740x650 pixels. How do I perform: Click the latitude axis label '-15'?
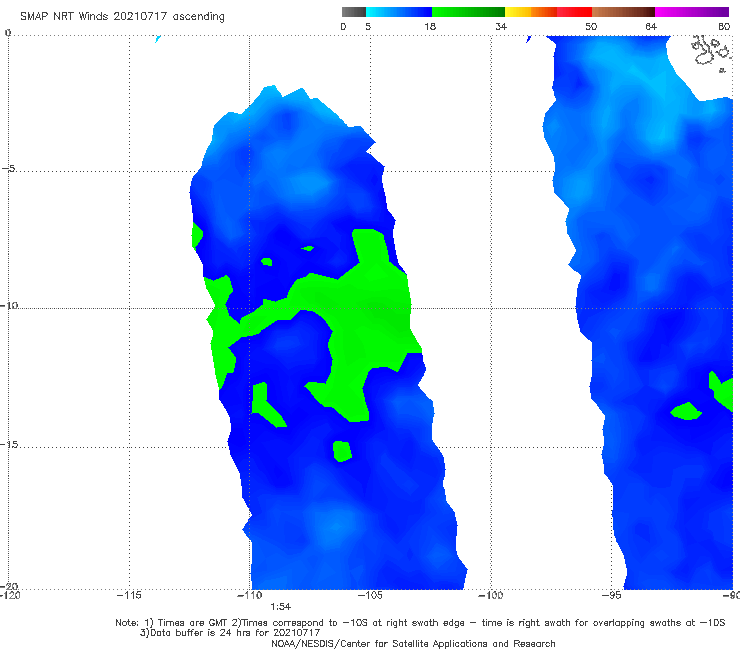click(x=9, y=444)
